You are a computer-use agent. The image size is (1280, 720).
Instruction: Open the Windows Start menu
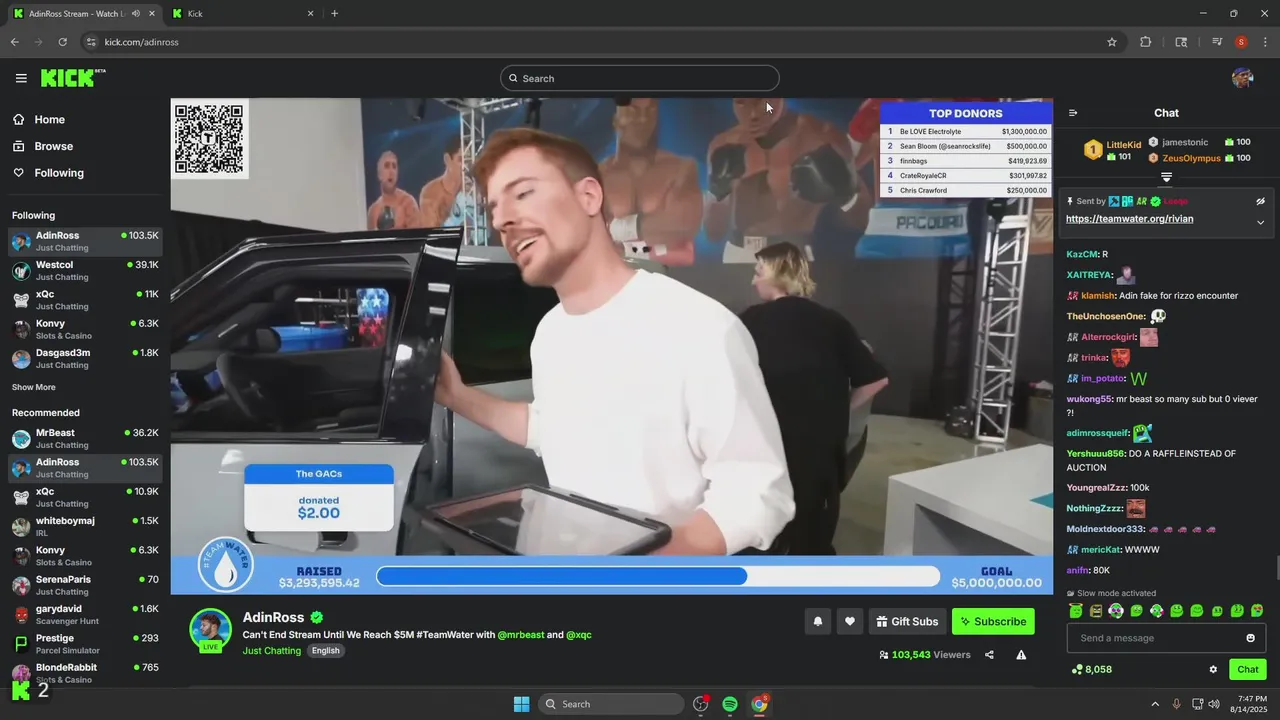521,704
